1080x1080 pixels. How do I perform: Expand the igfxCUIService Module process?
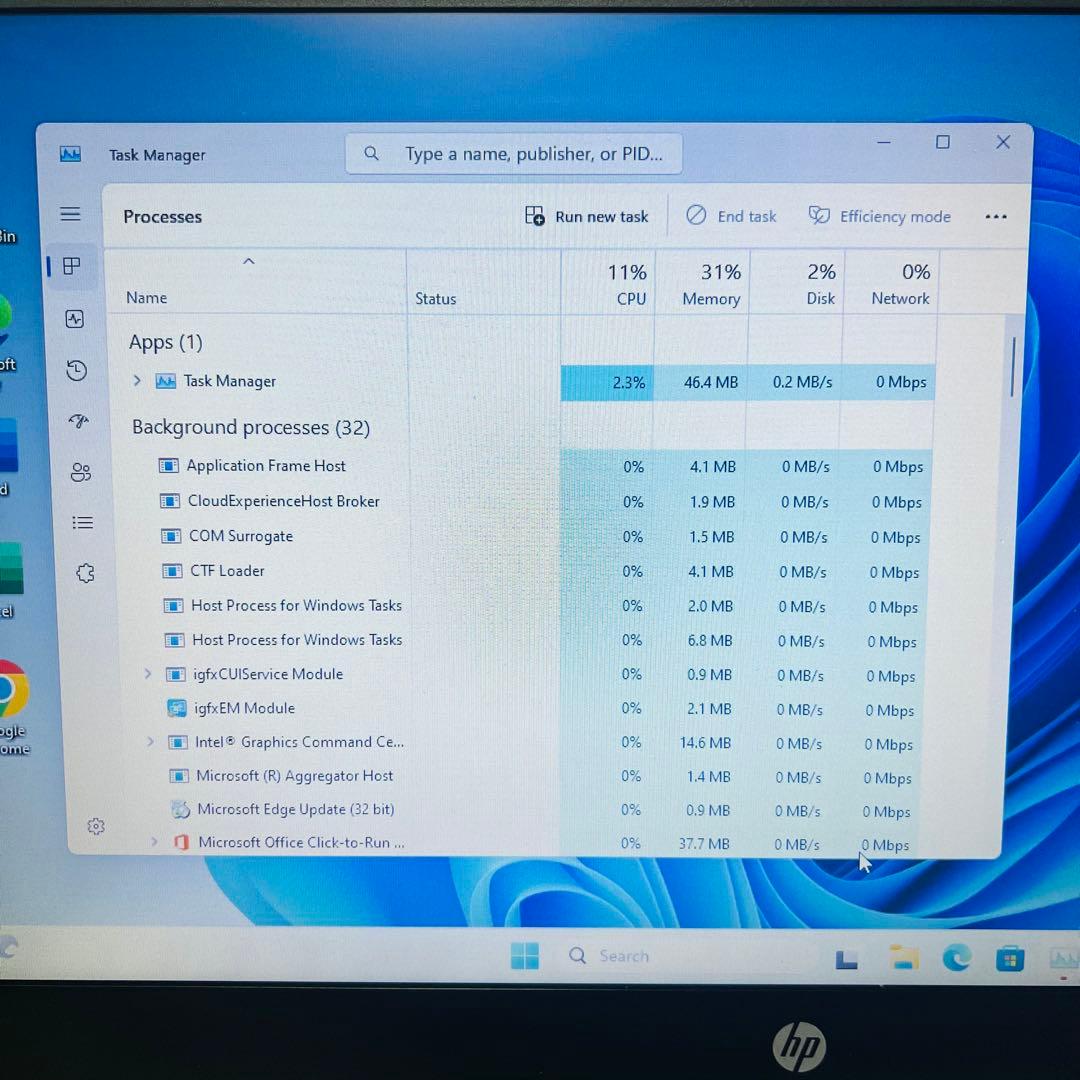148,674
